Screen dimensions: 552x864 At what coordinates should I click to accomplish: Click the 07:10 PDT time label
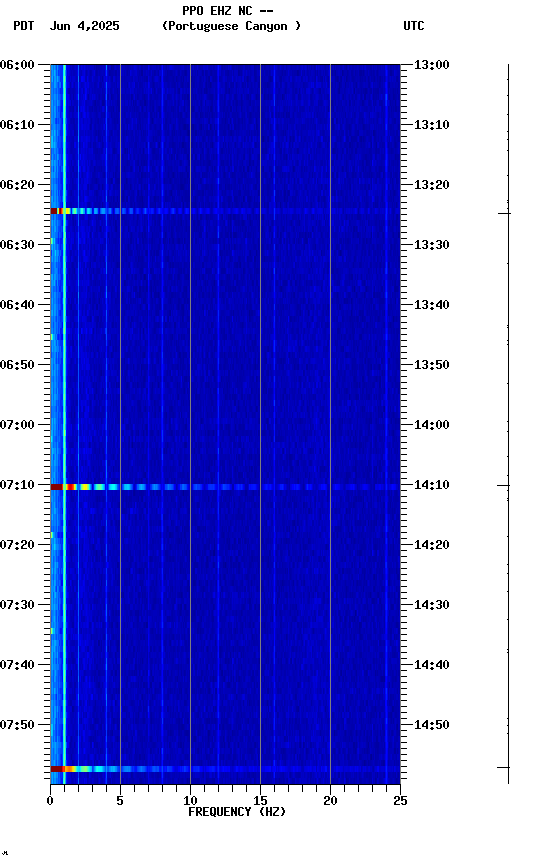(x=17, y=485)
